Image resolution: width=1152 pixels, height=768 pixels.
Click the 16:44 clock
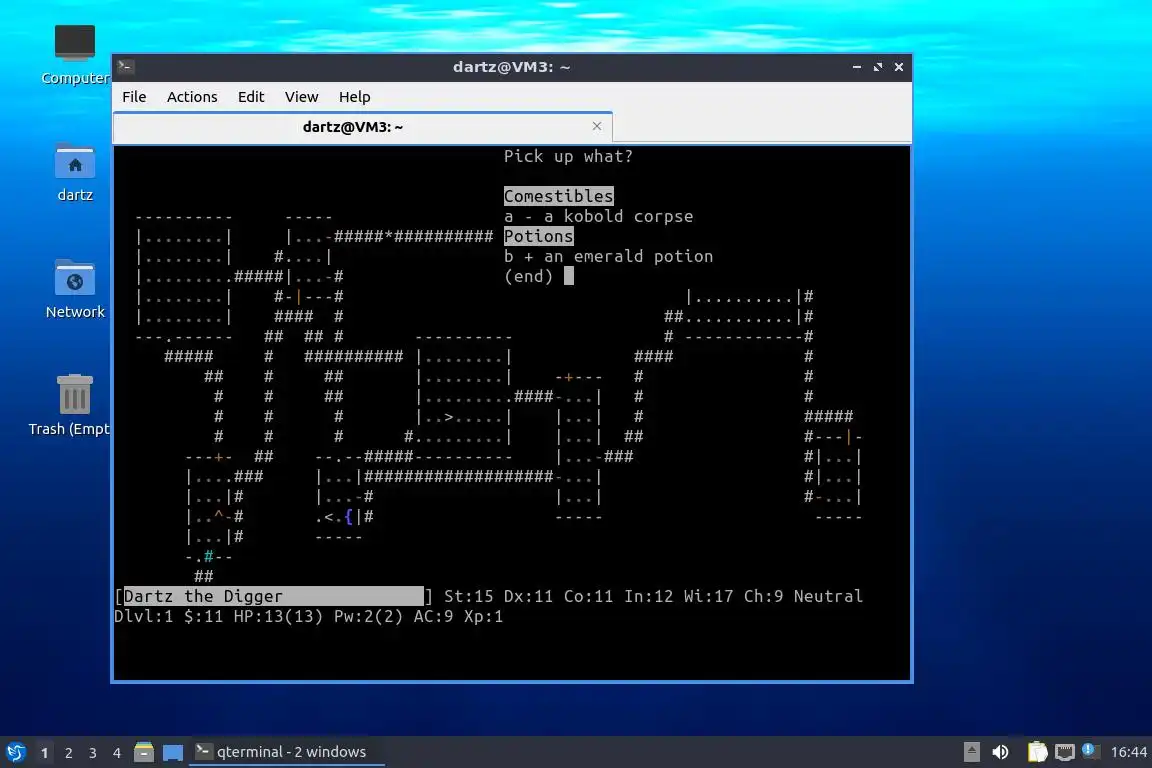(x=1128, y=752)
